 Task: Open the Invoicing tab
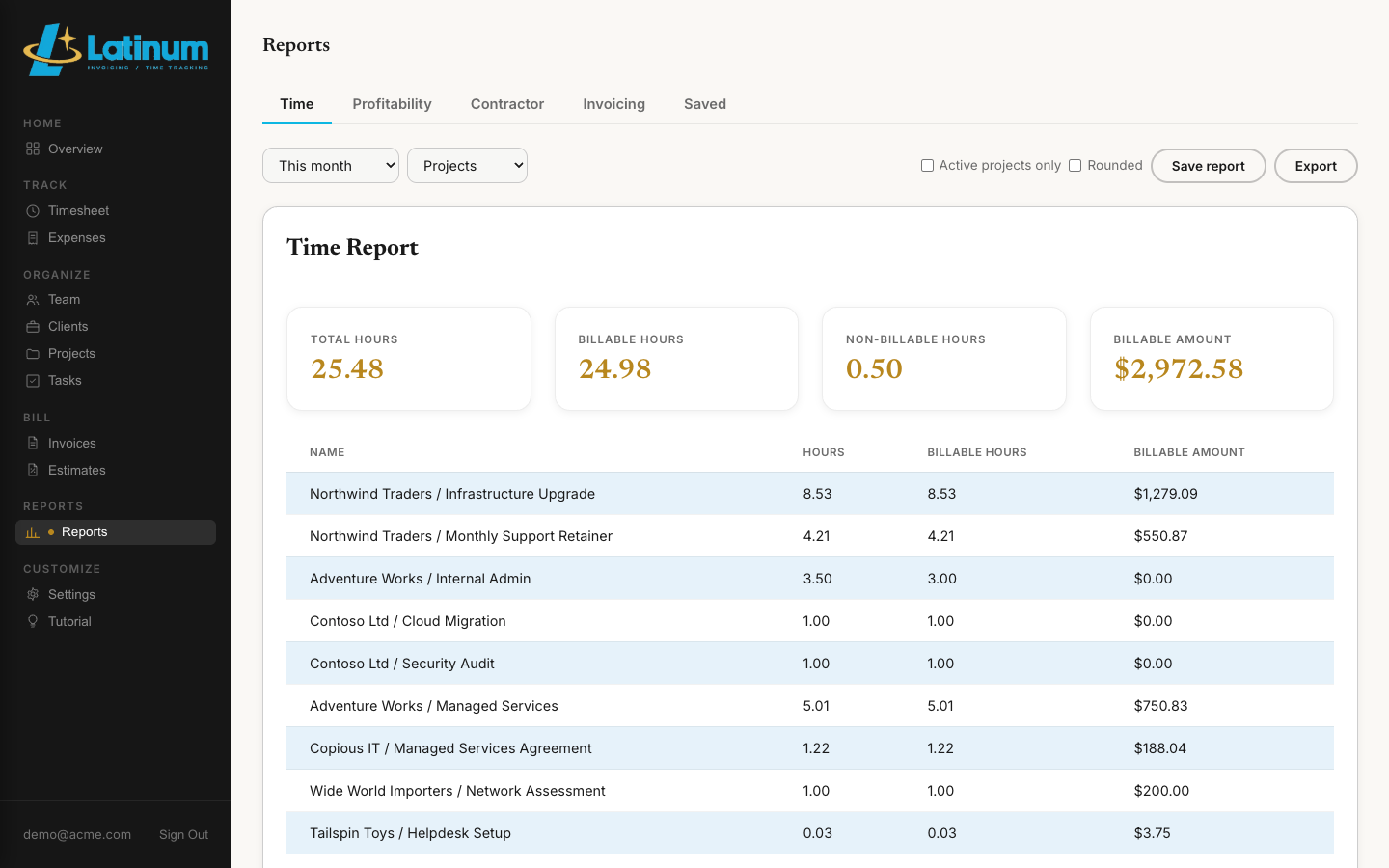pos(614,104)
